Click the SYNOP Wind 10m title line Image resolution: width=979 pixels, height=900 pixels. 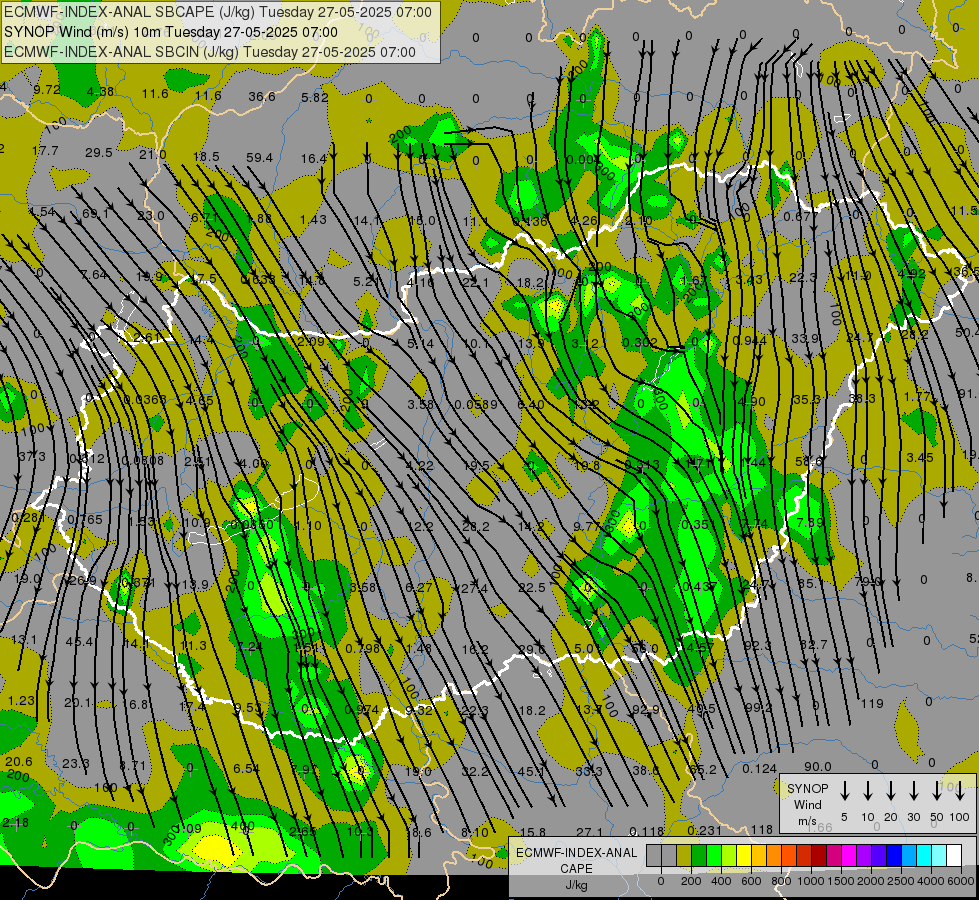(171, 32)
